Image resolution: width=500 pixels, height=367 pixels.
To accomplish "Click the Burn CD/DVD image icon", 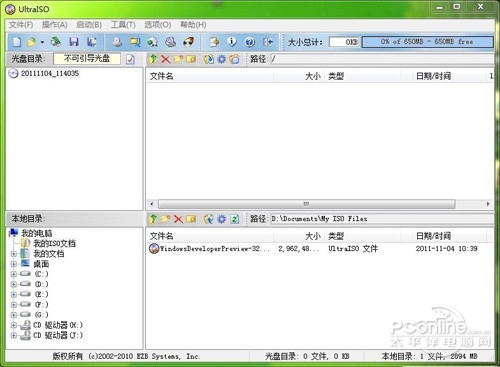I will tap(189, 42).
